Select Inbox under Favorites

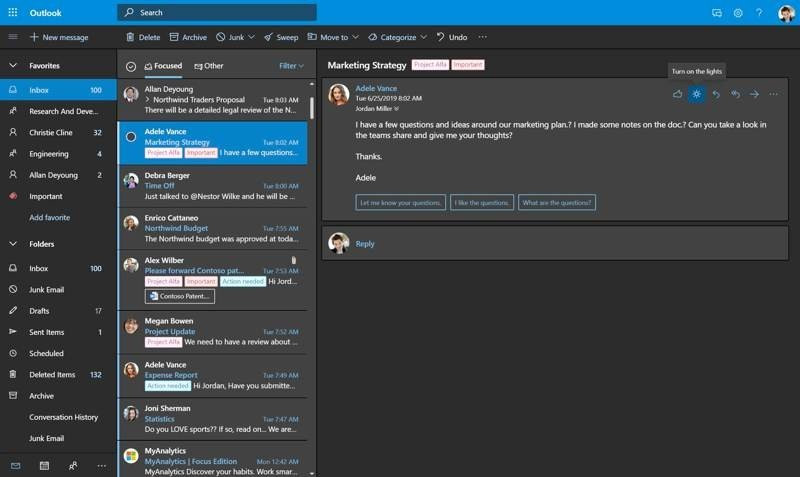point(58,90)
